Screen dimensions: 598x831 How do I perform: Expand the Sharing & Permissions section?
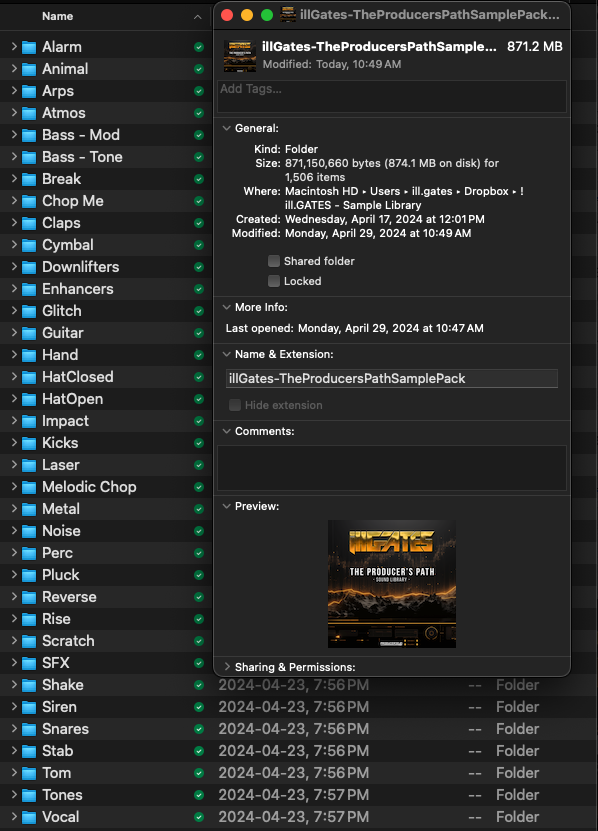tap(227, 667)
